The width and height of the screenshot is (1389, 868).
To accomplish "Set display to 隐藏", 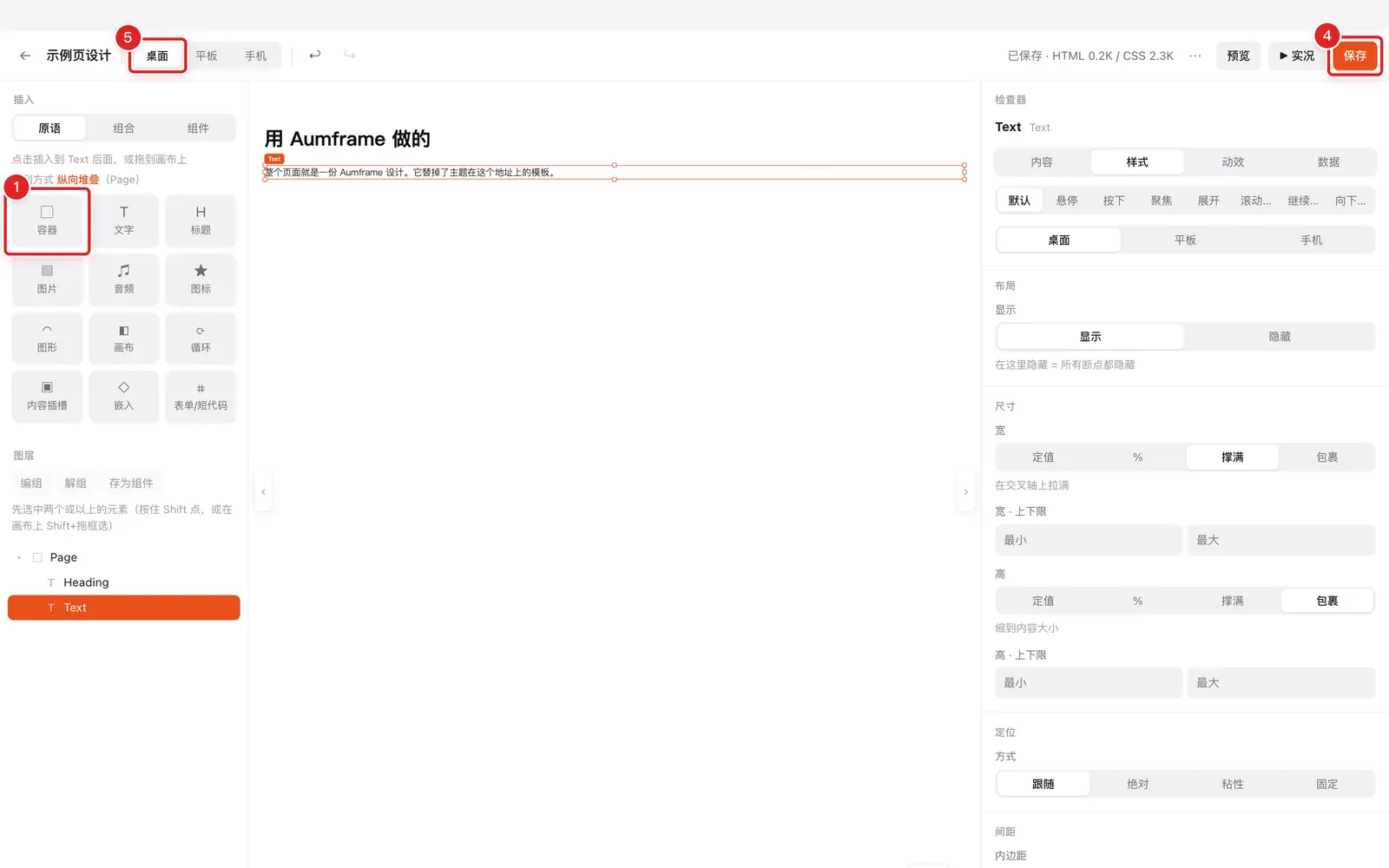I will pos(1280,337).
